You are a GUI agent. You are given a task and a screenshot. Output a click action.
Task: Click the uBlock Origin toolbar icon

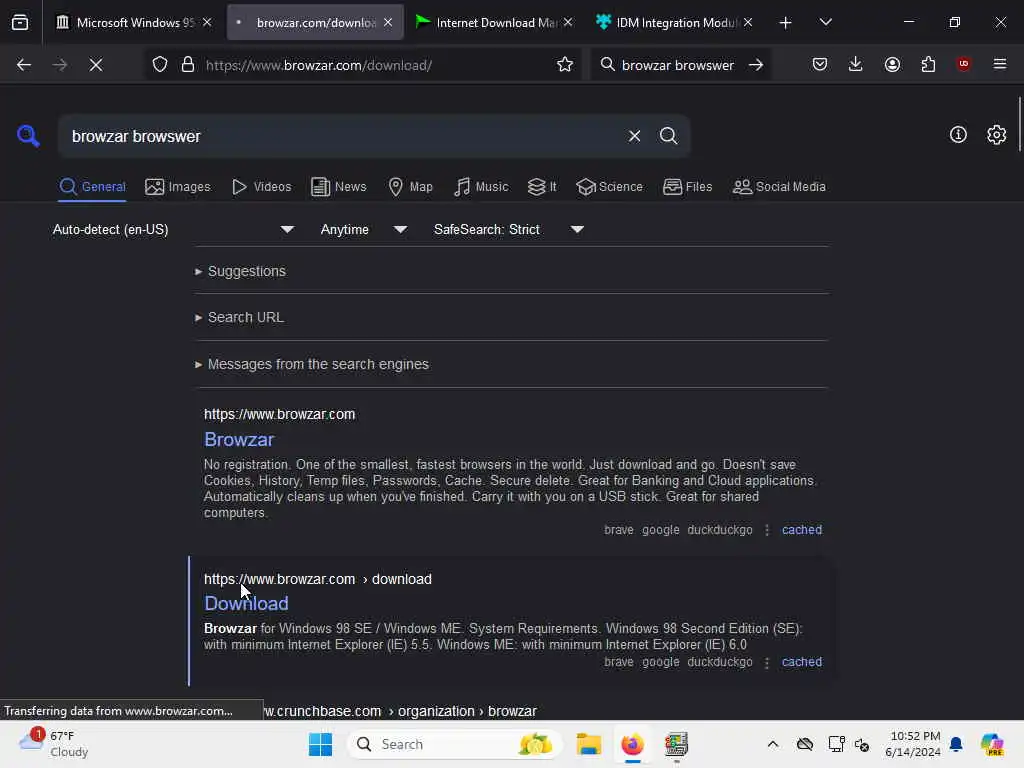point(963,64)
